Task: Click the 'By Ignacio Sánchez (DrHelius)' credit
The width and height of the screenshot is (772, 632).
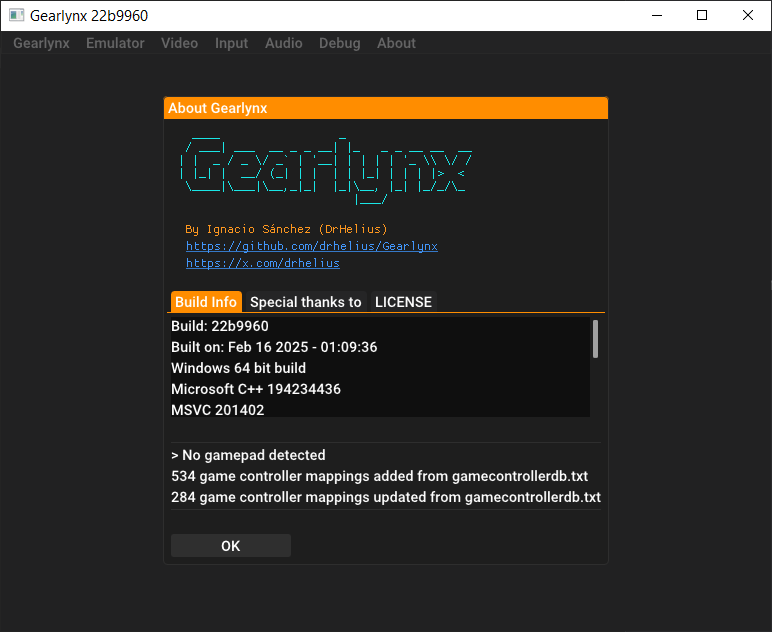Action: 287,229
